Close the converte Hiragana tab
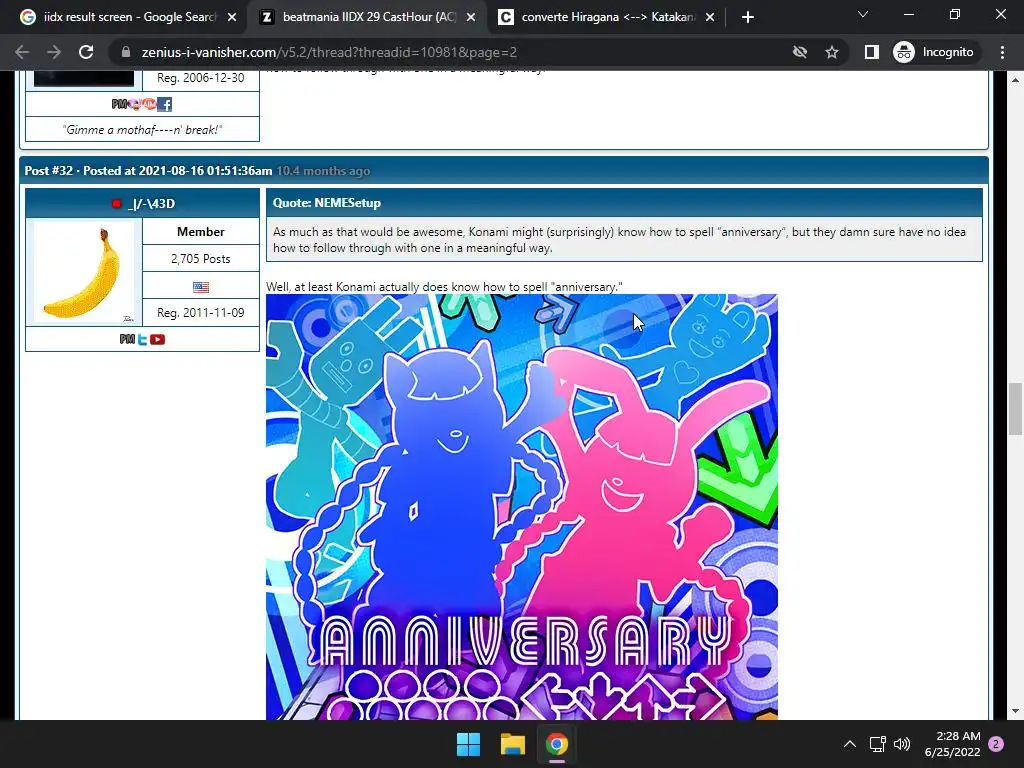1024x768 pixels. (710, 17)
